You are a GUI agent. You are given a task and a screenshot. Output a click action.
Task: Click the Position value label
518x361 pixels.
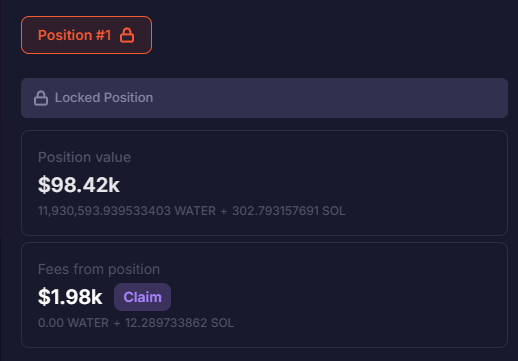84,157
